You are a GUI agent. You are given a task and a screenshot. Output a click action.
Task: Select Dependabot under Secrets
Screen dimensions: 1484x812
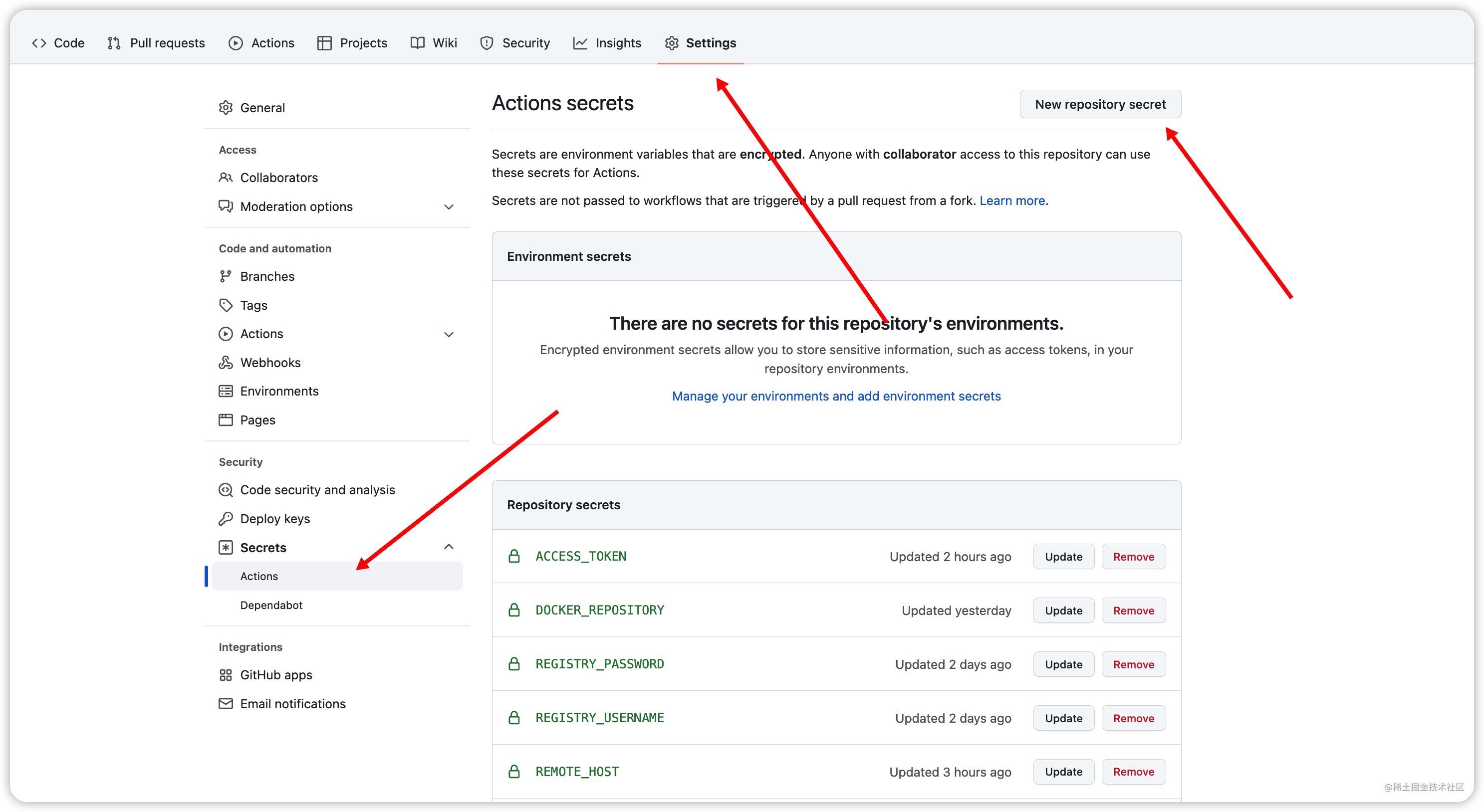337,605
